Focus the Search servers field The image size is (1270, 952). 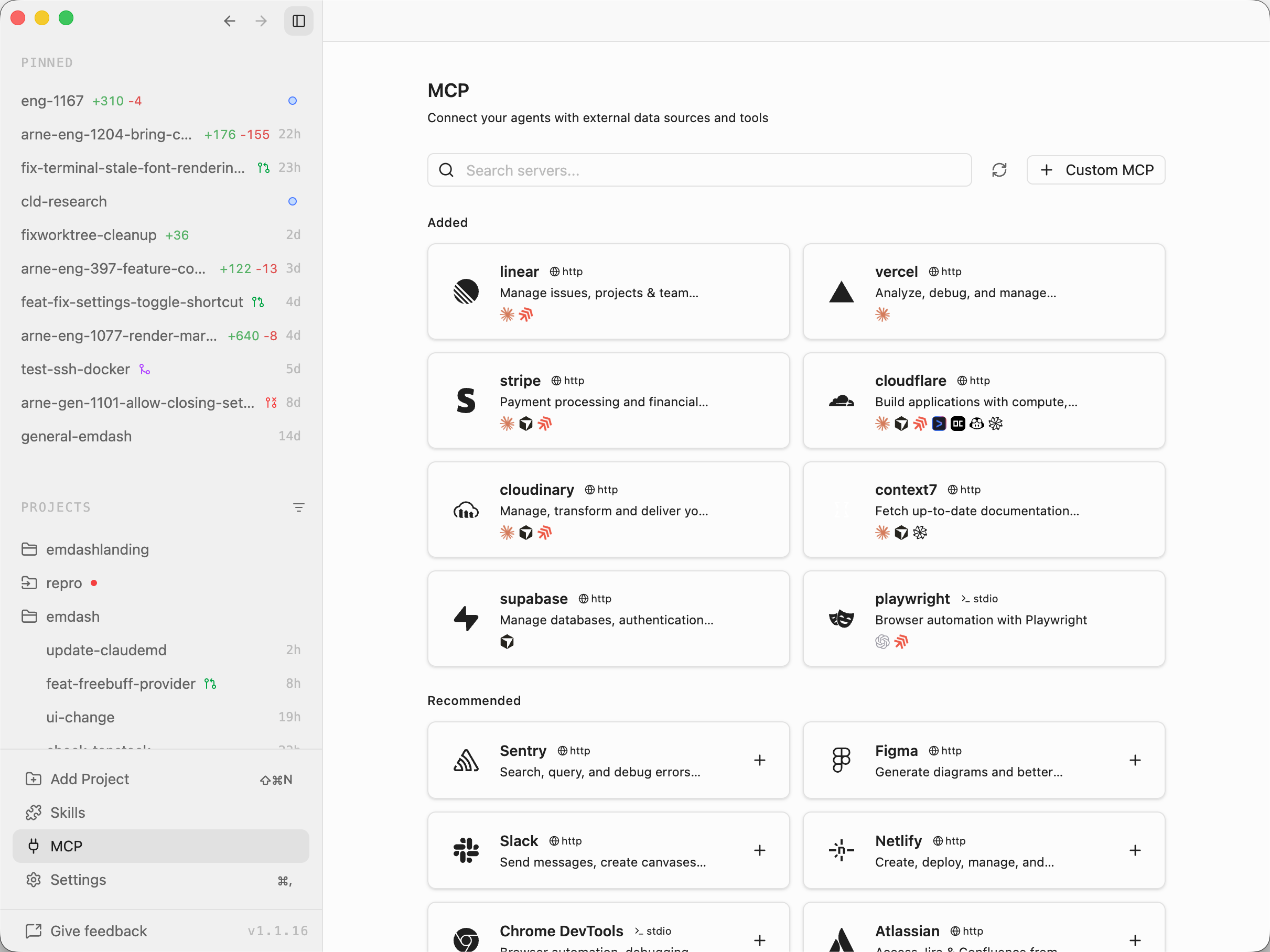(699, 170)
